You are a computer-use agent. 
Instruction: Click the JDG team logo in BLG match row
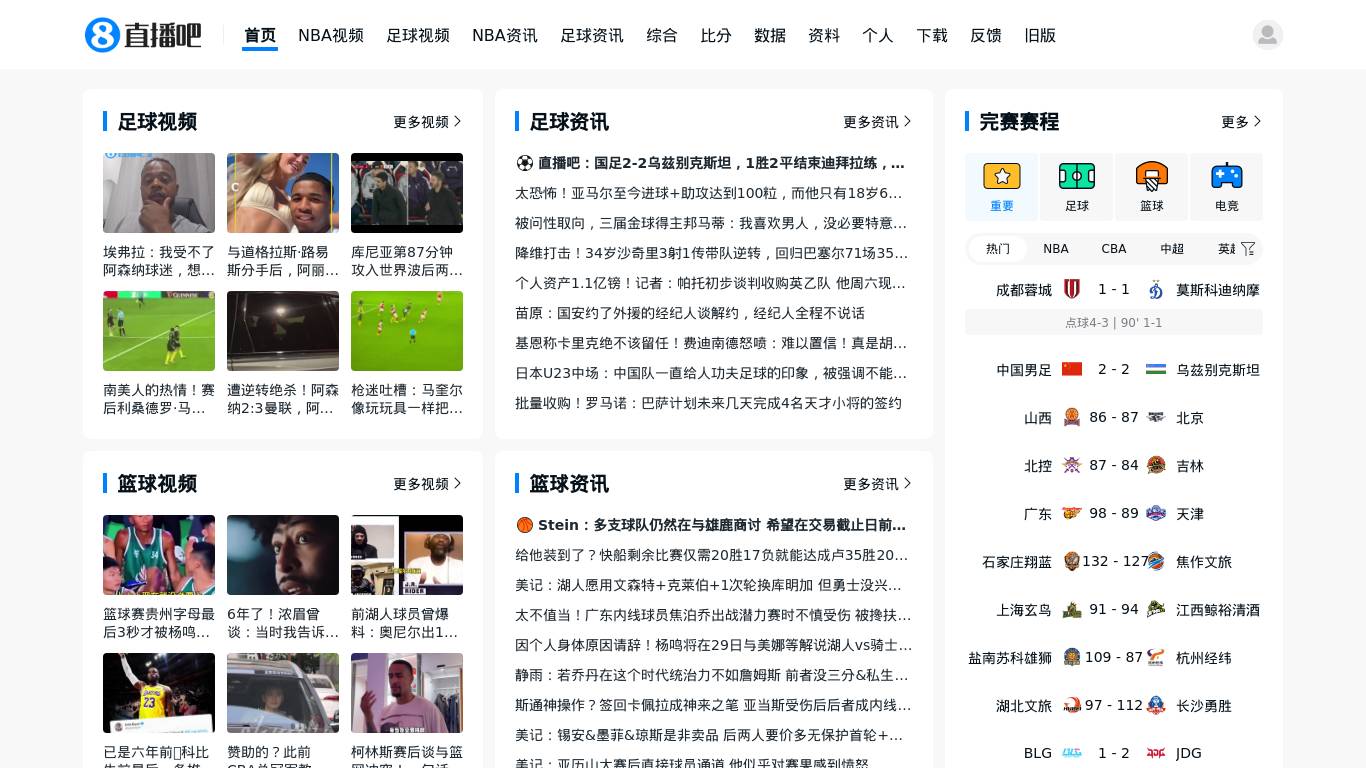pyautogui.click(x=1156, y=753)
